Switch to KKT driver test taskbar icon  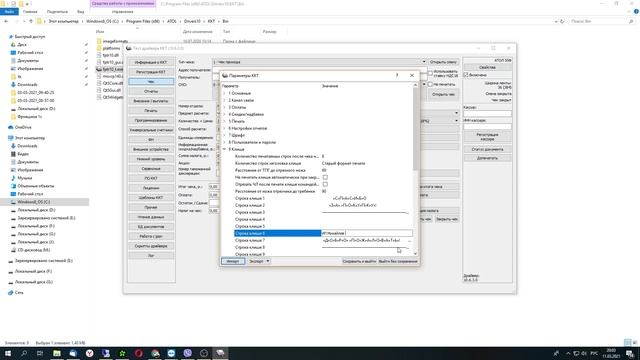(x=220, y=353)
